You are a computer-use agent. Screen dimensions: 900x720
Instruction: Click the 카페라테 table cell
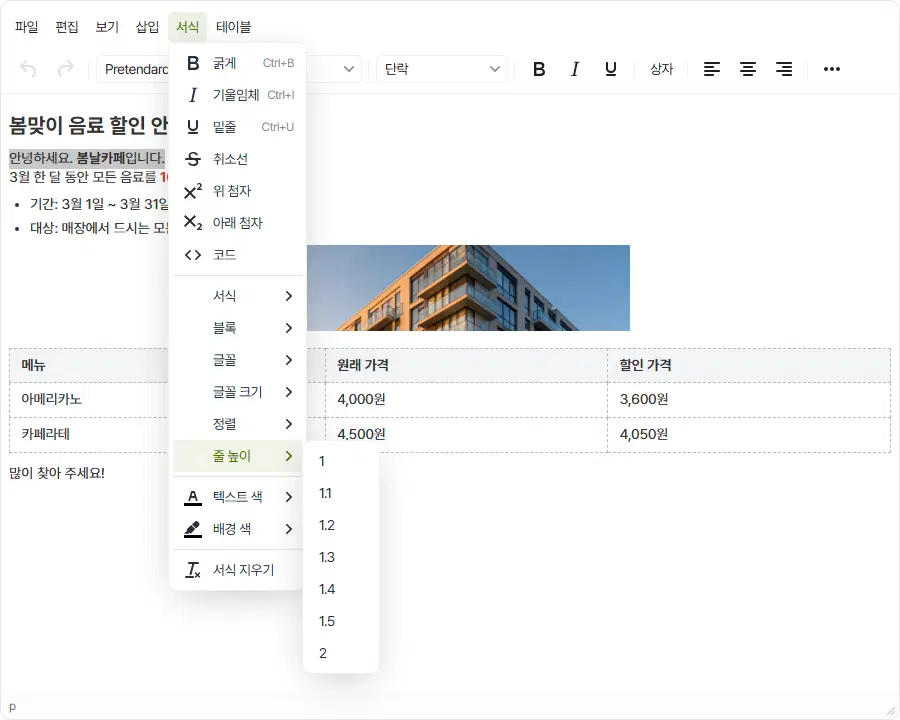tap(89, 435)
